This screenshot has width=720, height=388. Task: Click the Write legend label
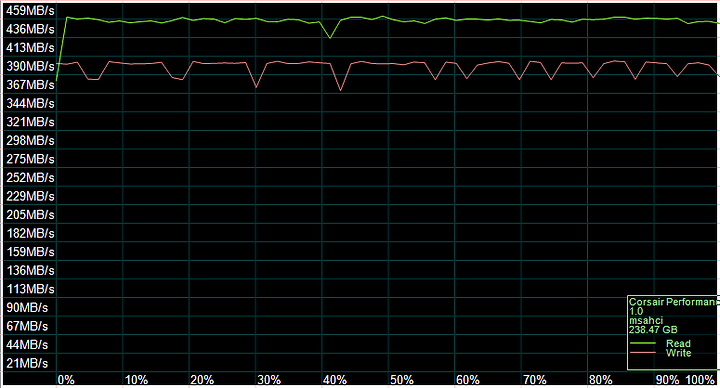[x=678, y=353]
